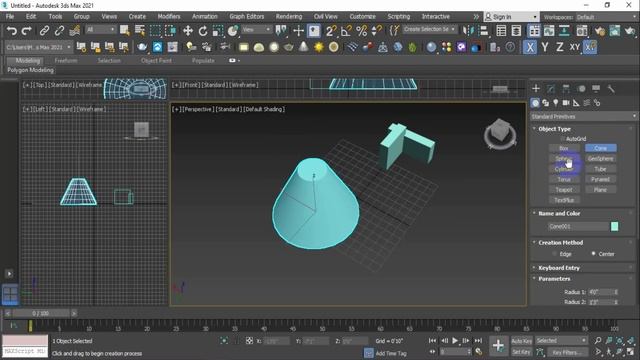Open the File menu

pyautogui.click(x=10, y=16)
